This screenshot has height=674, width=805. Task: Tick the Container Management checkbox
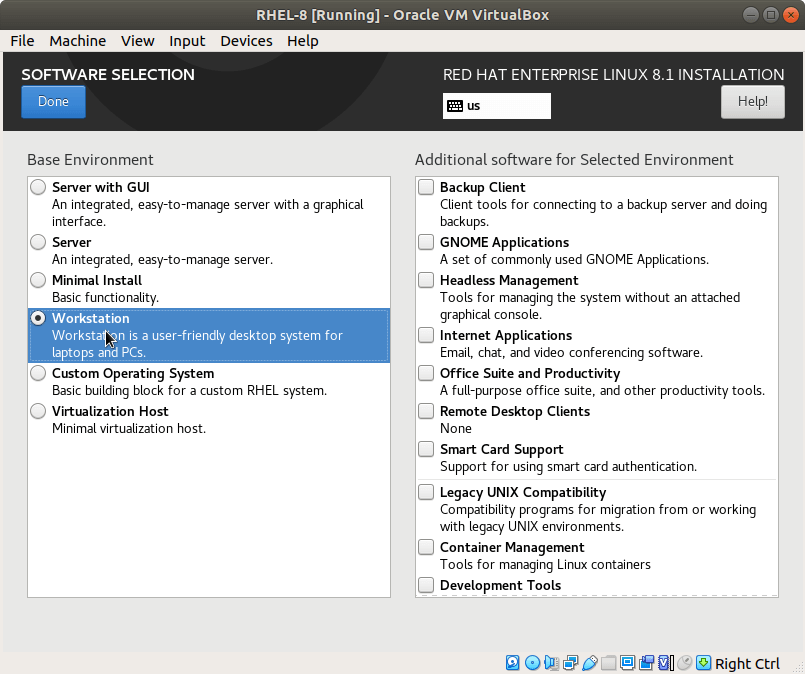tap(427, 547)
